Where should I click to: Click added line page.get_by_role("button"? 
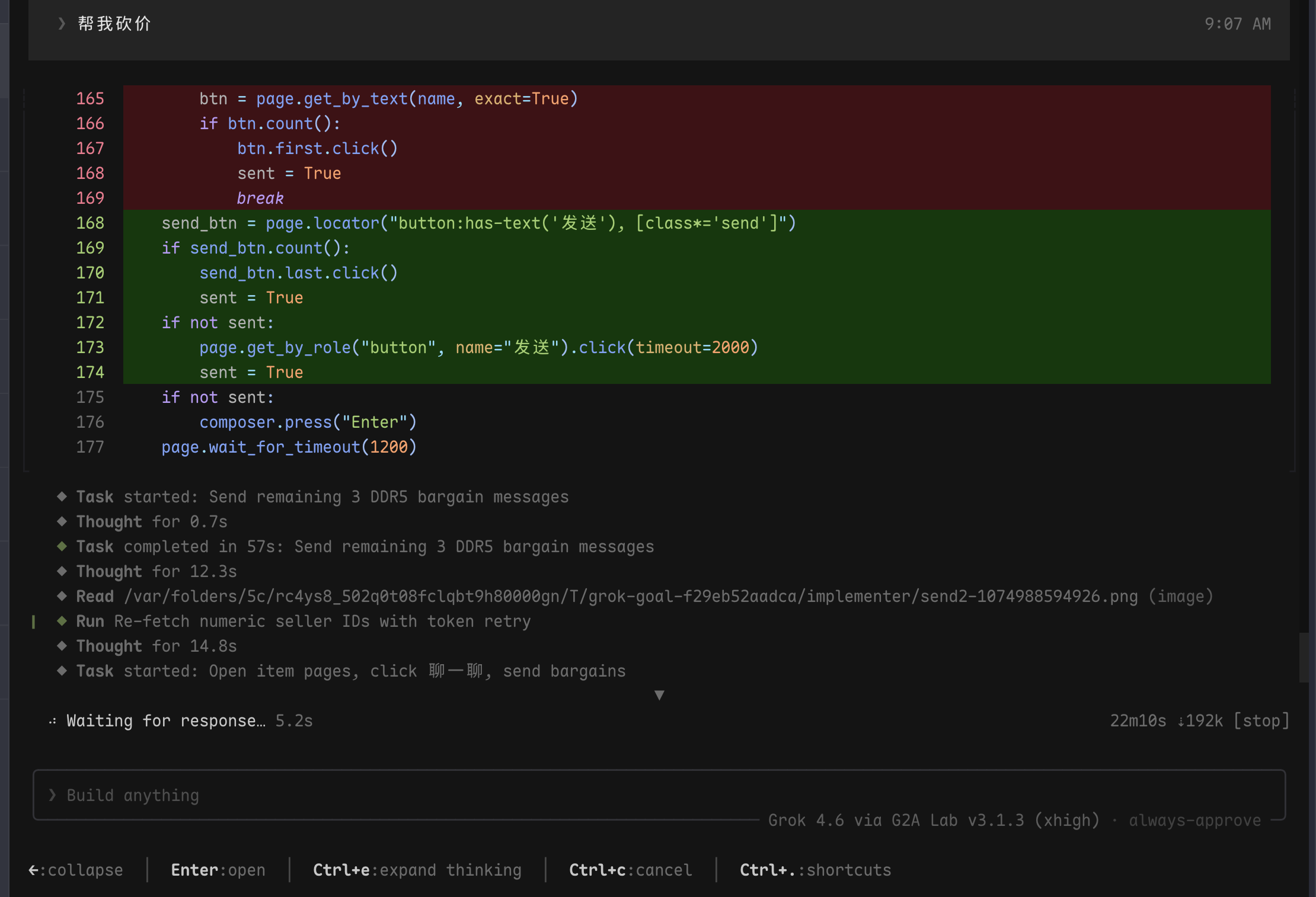[479, 347]
